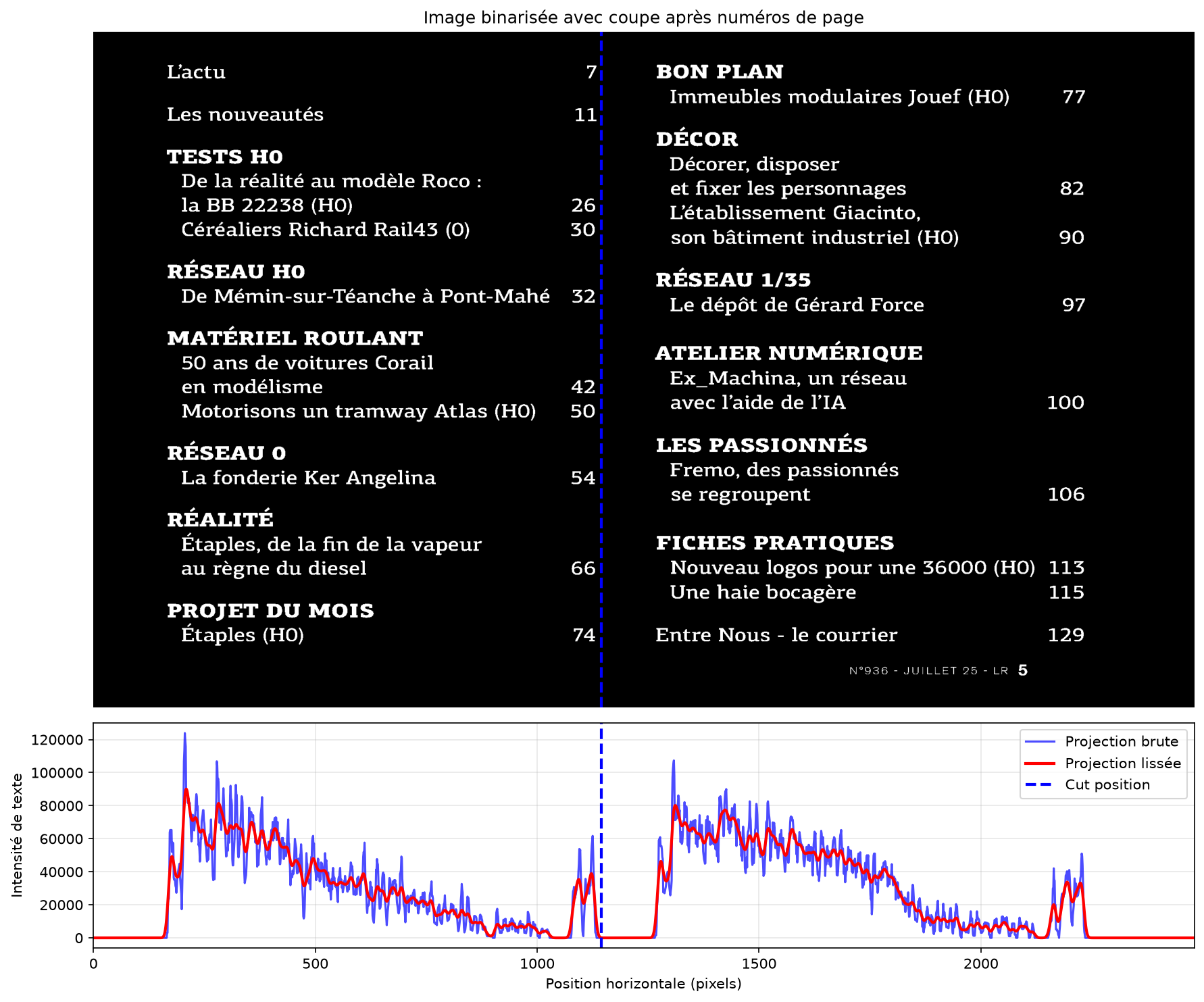
Task: Select the text "L'actu"
Action: tap(196, 72)
